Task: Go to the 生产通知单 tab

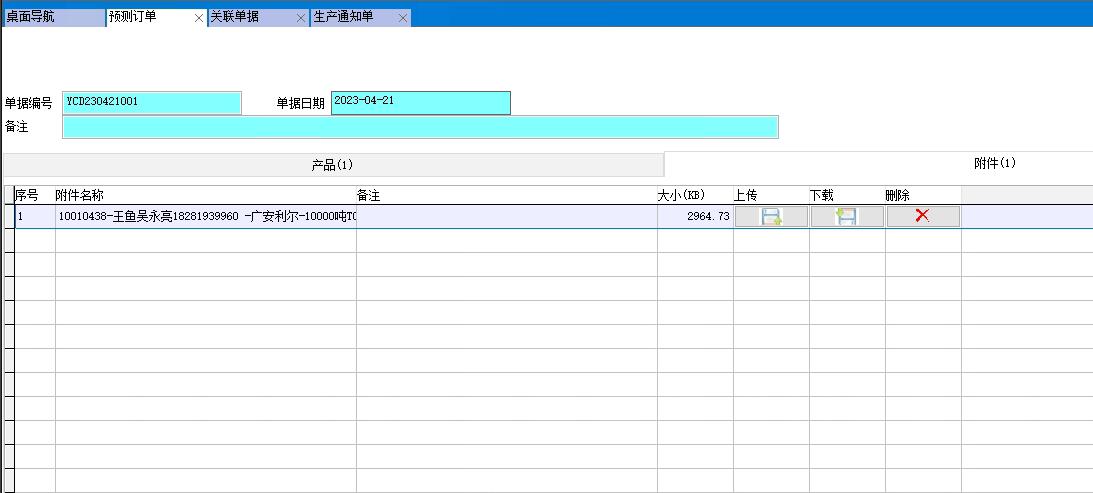Action: (352, 17)
